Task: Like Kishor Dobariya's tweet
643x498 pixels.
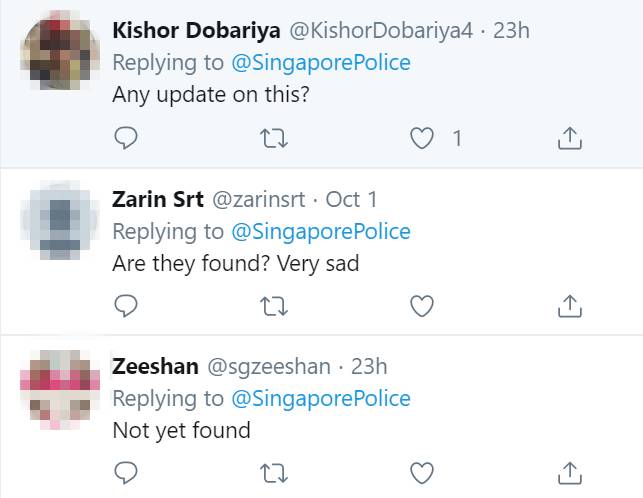Action: pos(423,138)
